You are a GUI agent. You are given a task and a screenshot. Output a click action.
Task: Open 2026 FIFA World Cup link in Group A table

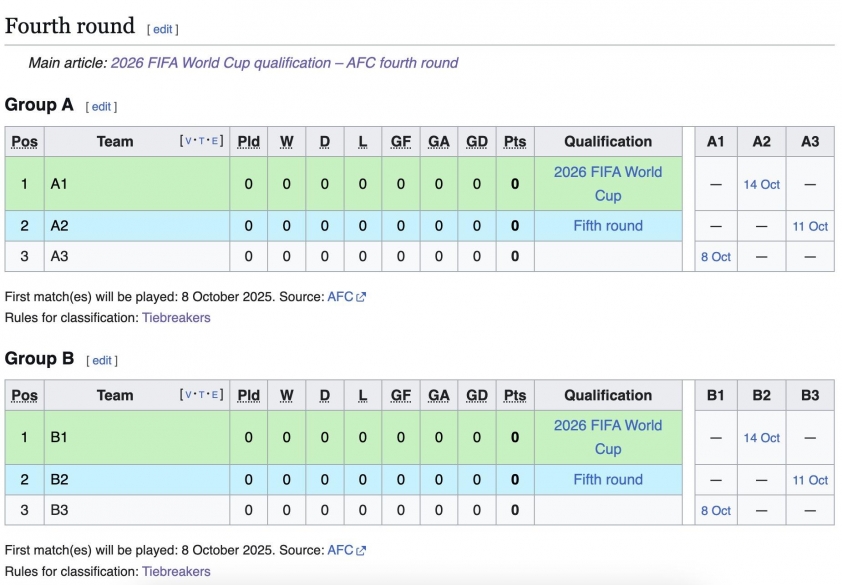(608, 184)
